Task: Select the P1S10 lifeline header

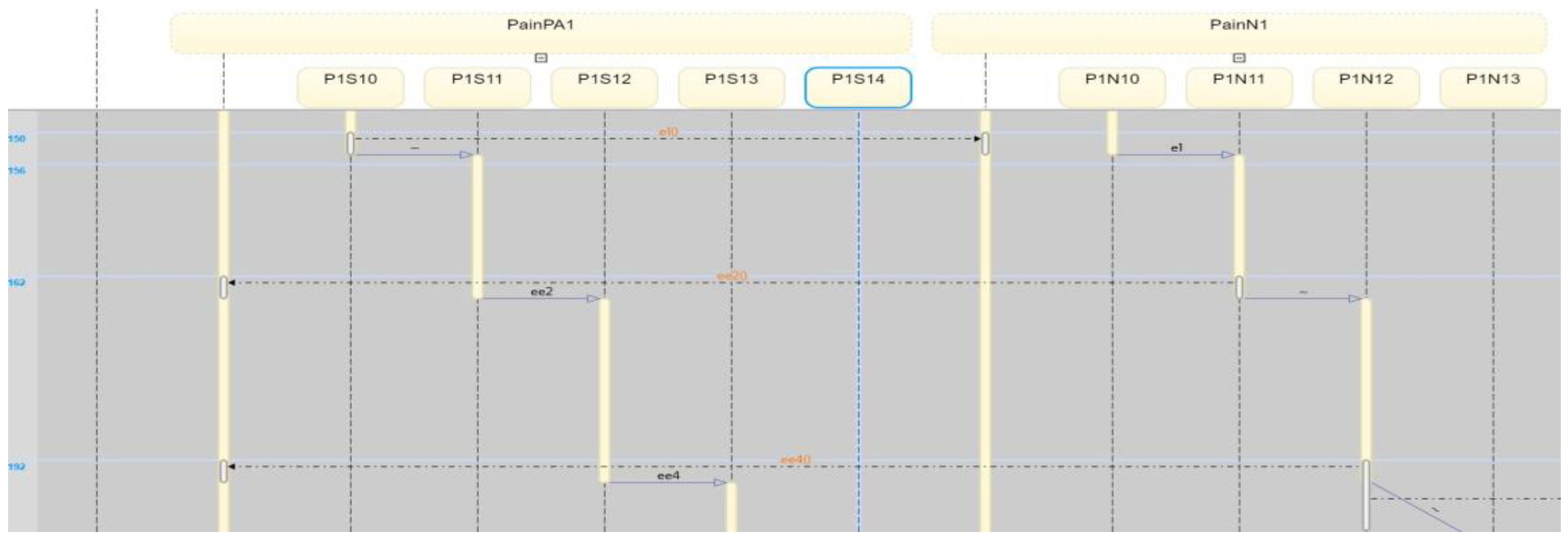Action: click(350, 87)
